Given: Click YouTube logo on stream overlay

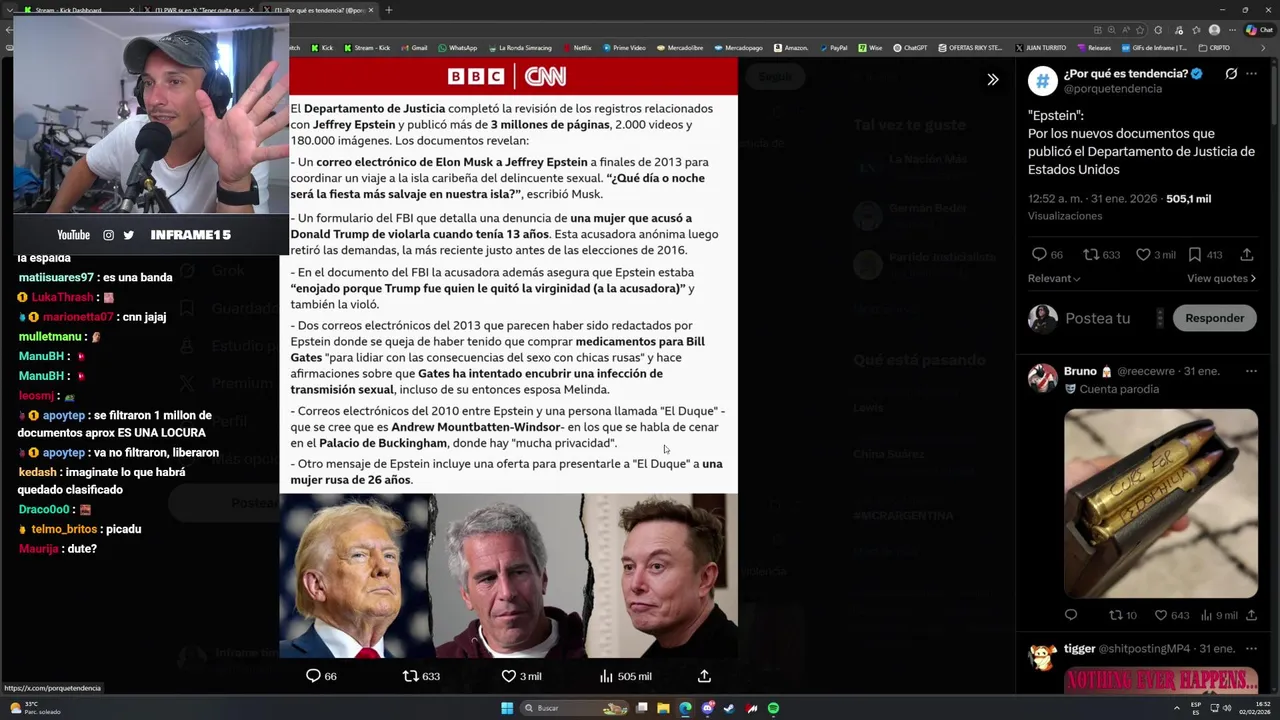Looking at the screenshot, I should tap(73, 235).
